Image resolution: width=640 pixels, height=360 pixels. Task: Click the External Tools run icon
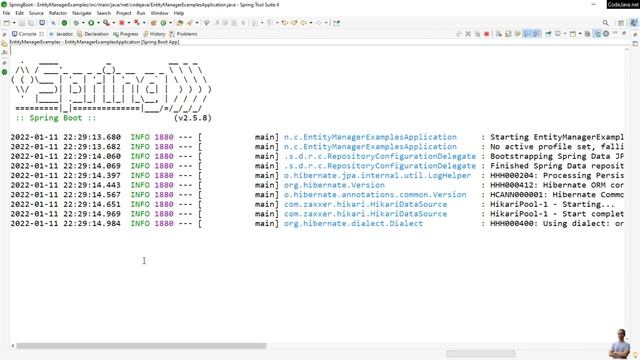(107, 23)
